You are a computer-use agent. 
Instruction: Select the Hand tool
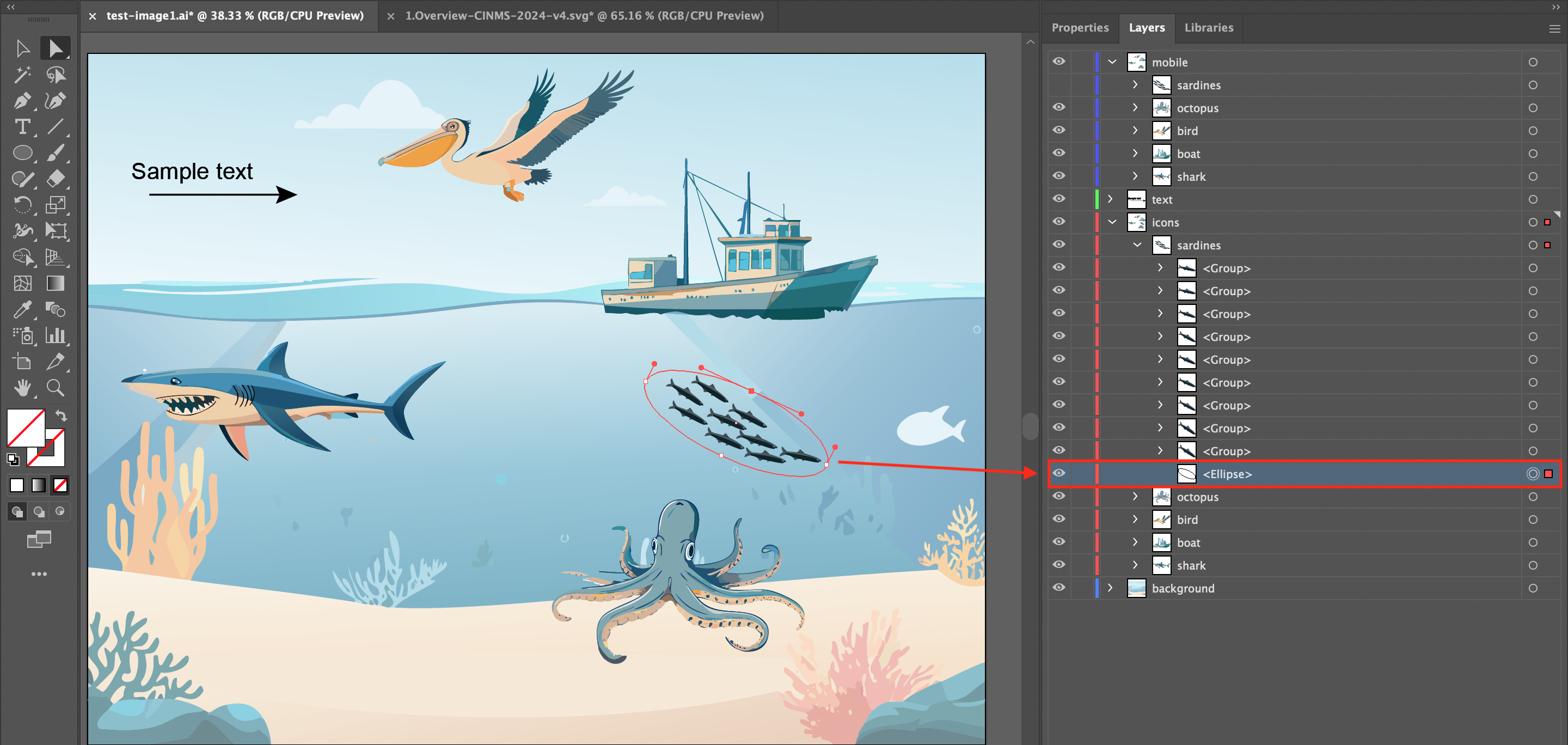23,388
